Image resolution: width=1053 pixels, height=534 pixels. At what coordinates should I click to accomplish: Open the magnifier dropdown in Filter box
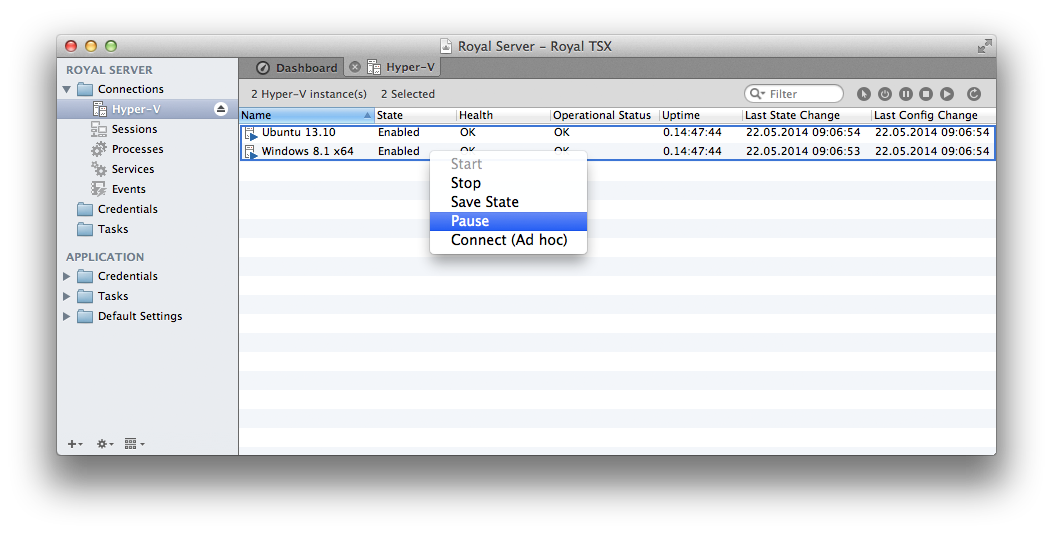click(x=758, y=94)
